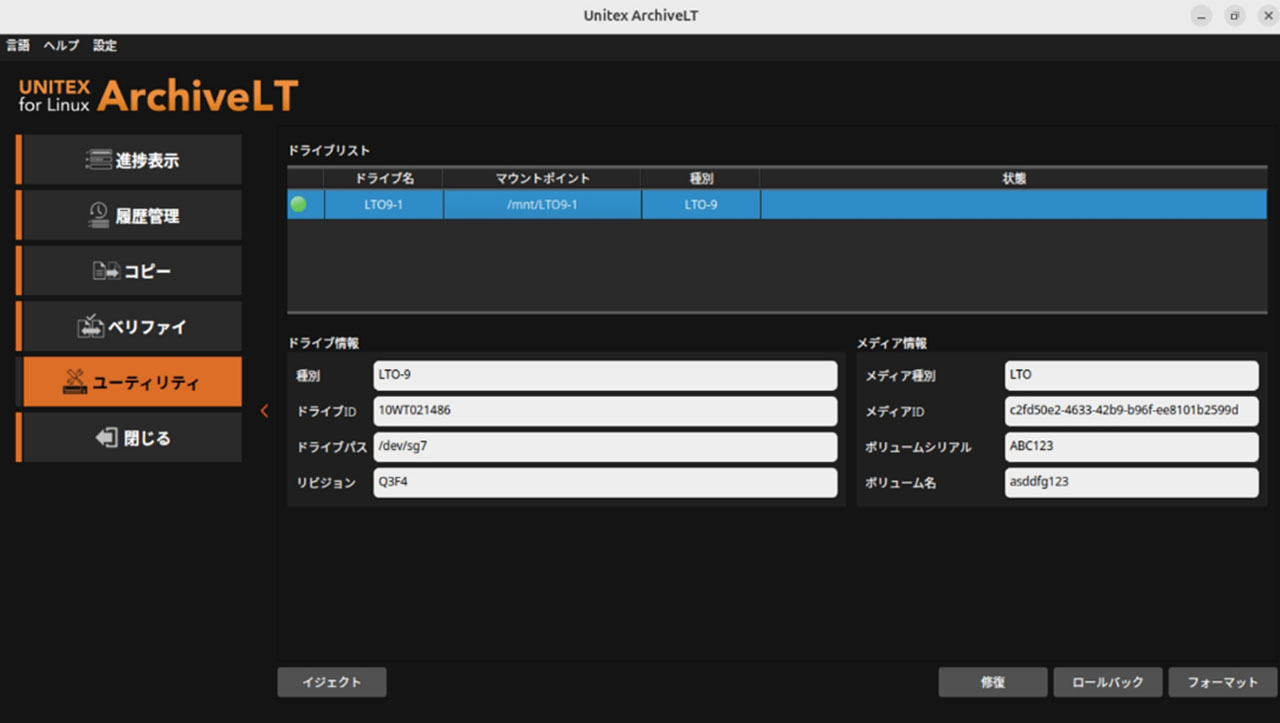Sort by 種別 column header
The image size is (1280, 723).
(700, 178)
